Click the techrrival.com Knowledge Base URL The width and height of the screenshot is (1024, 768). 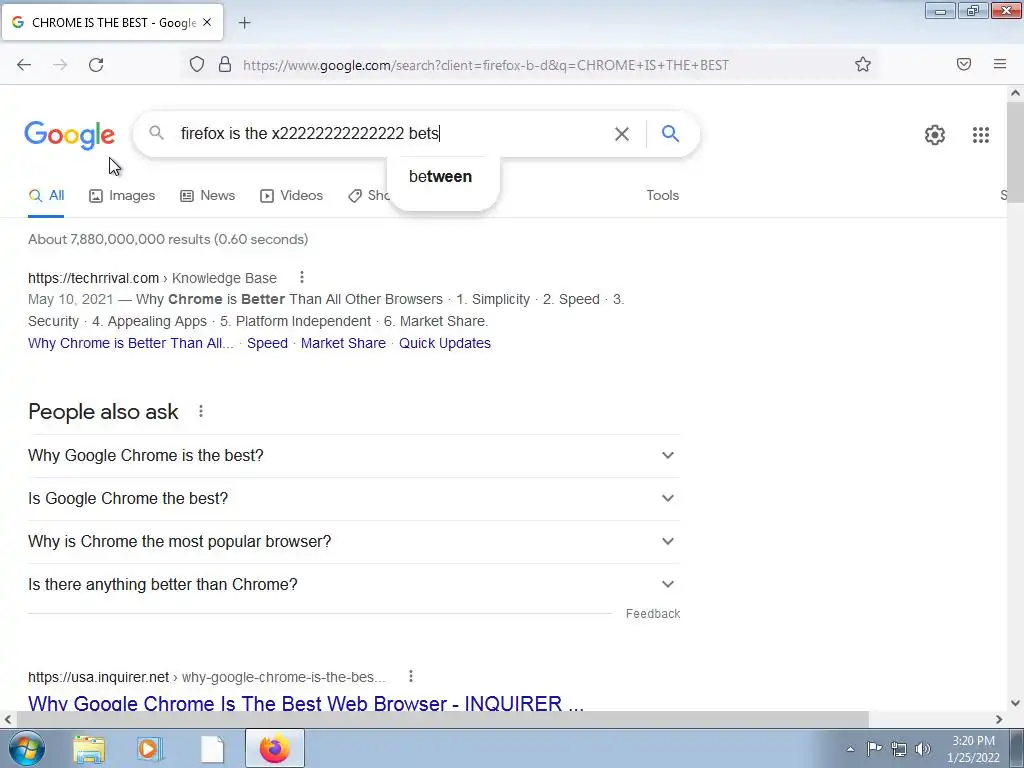point(152,278)
